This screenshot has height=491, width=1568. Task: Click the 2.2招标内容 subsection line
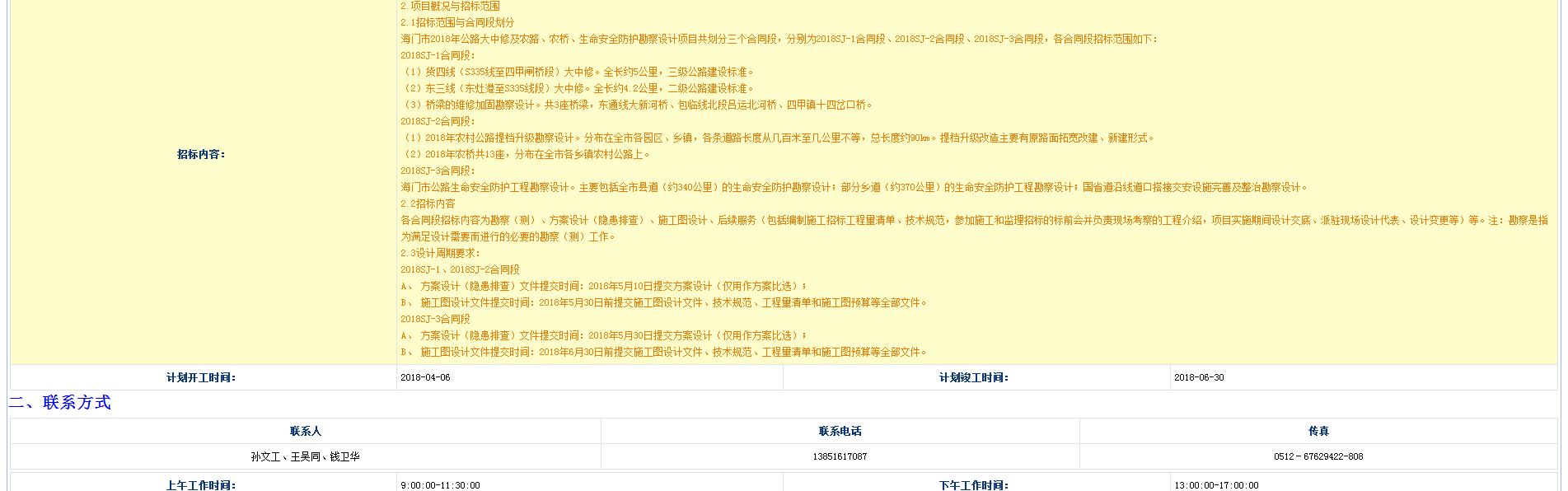click(x=428, y=203)
